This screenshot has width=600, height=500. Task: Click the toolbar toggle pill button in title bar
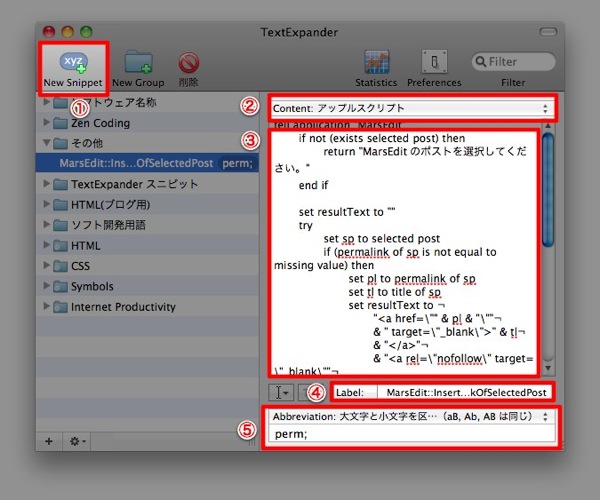click(548, 32)
